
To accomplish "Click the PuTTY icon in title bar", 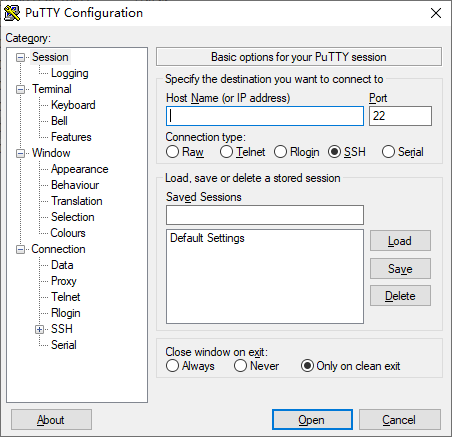I will (12, 13).
